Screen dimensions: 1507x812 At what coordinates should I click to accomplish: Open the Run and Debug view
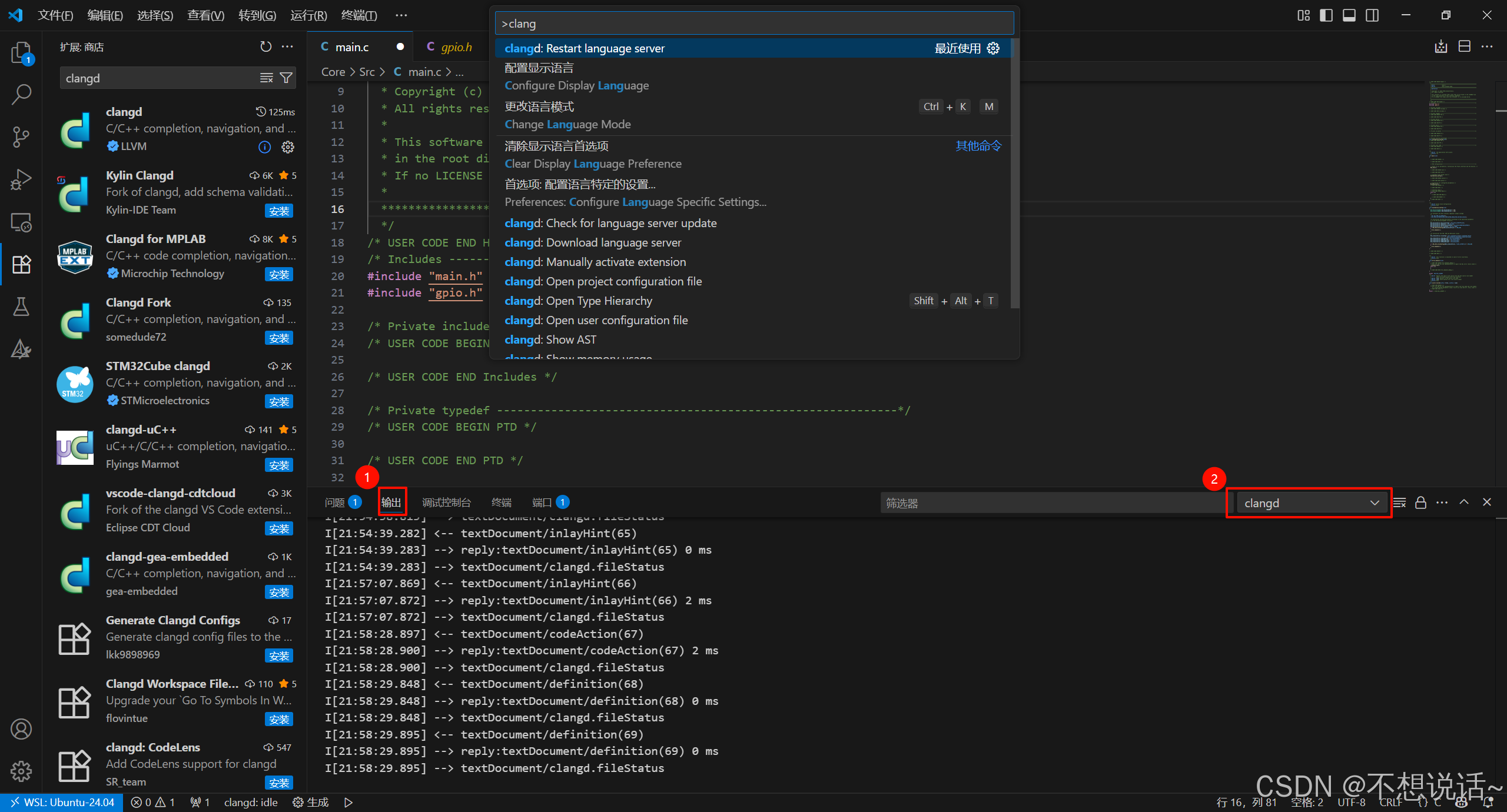(21, 179)
